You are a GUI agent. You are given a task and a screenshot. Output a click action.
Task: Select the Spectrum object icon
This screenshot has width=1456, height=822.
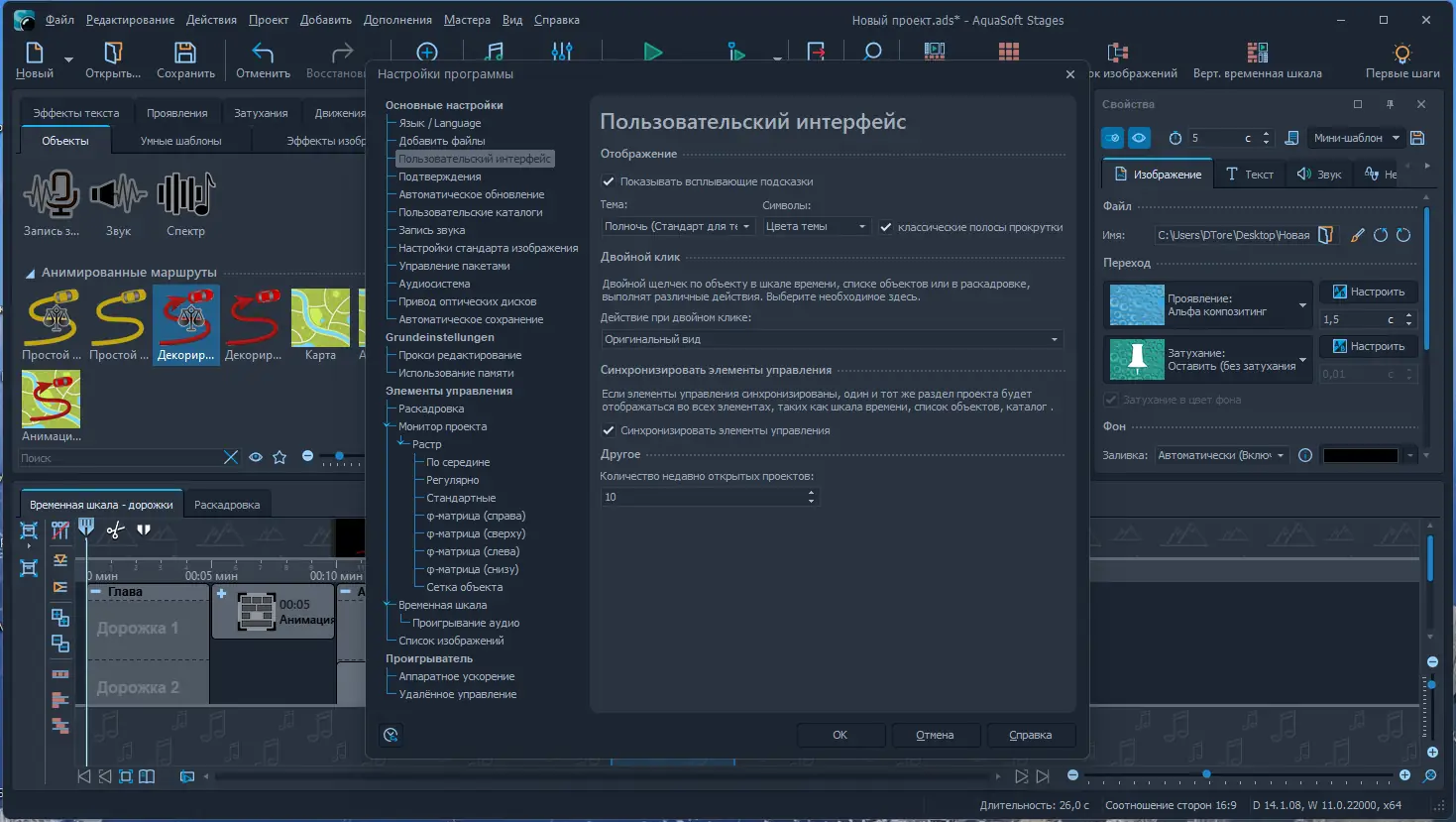click(185, 194)
